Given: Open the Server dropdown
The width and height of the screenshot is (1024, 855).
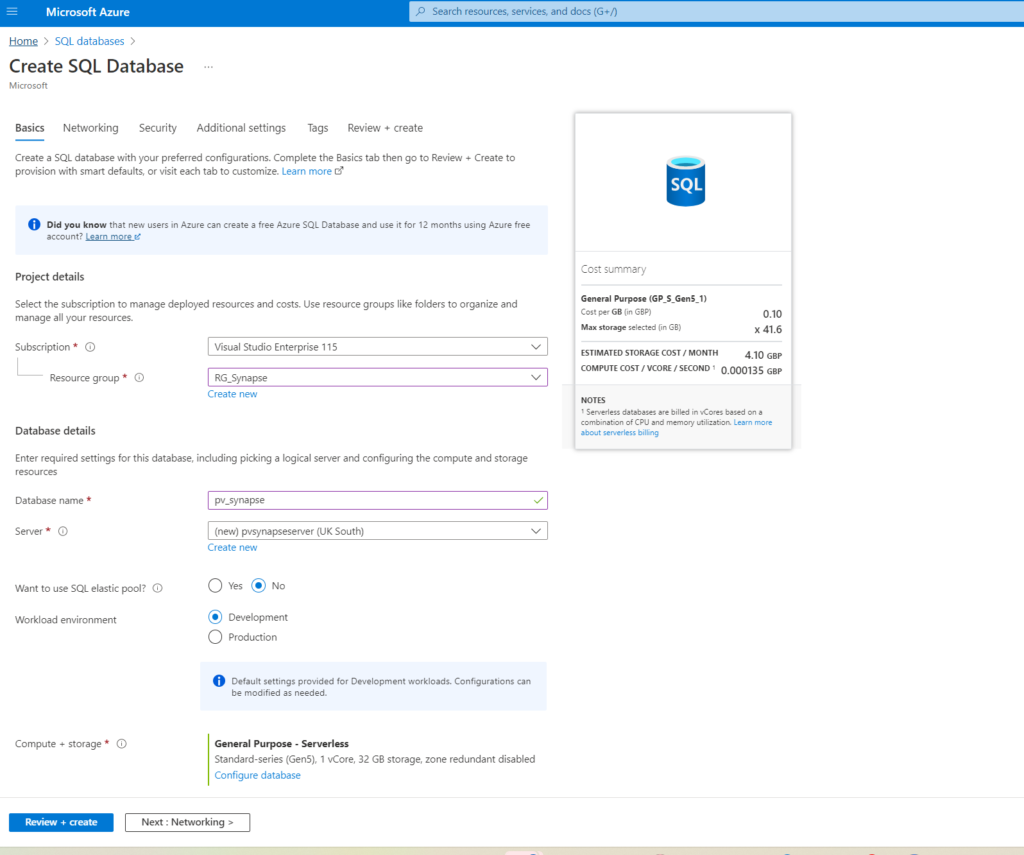Looking at the screenshot, I should point(377,531).
